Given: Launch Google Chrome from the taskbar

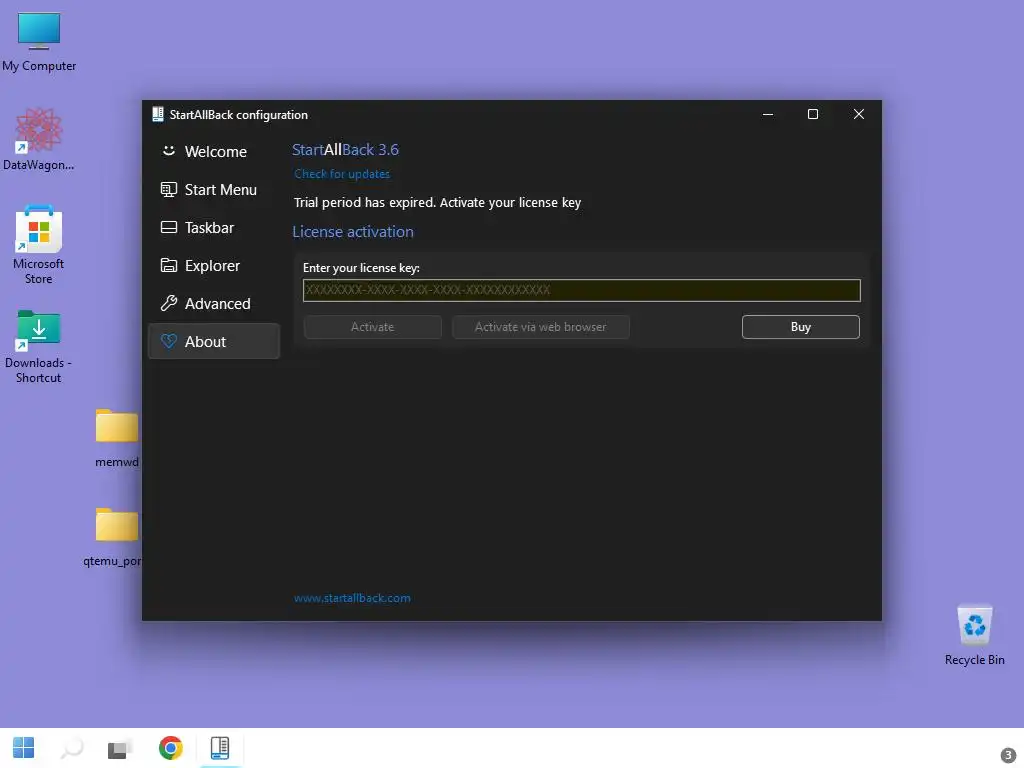Looking at the screenshot, I should pyautogui.click(x=170, y=748).
